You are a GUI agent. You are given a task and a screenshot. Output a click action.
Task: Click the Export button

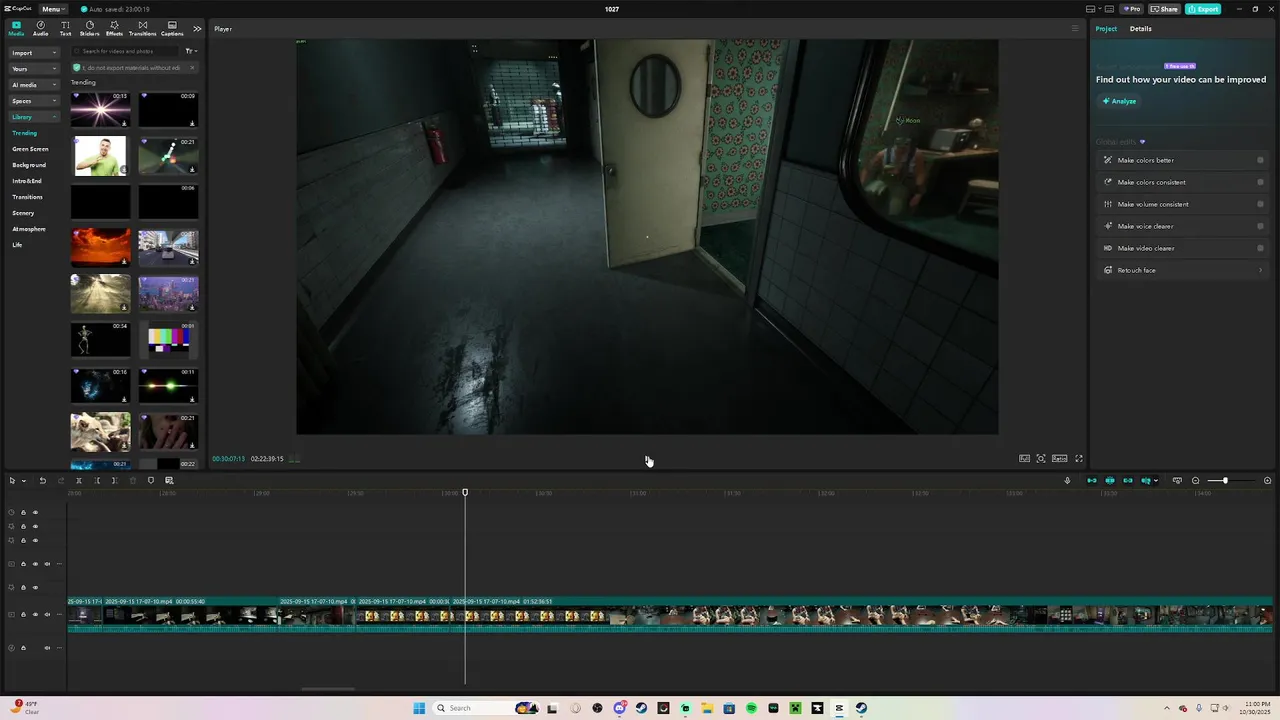[1203, 9]
